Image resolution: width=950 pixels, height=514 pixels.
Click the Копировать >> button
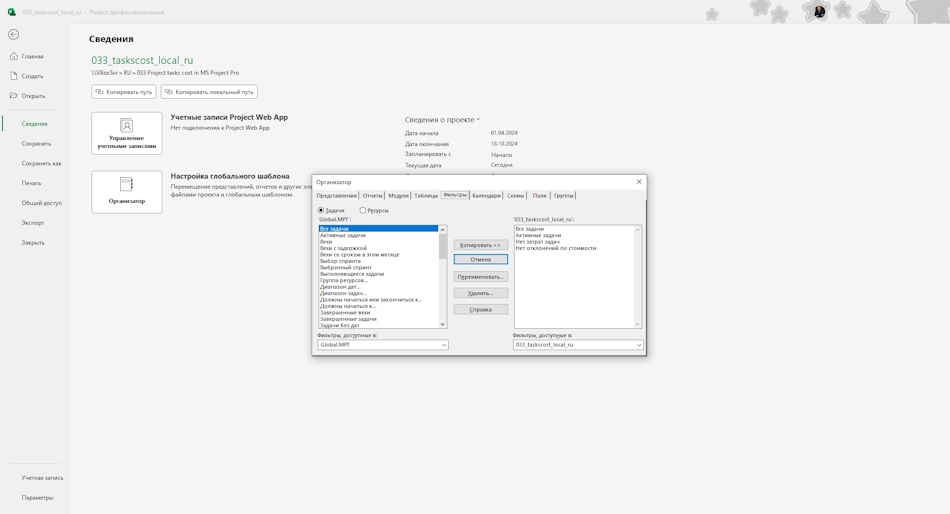point(480,245)
